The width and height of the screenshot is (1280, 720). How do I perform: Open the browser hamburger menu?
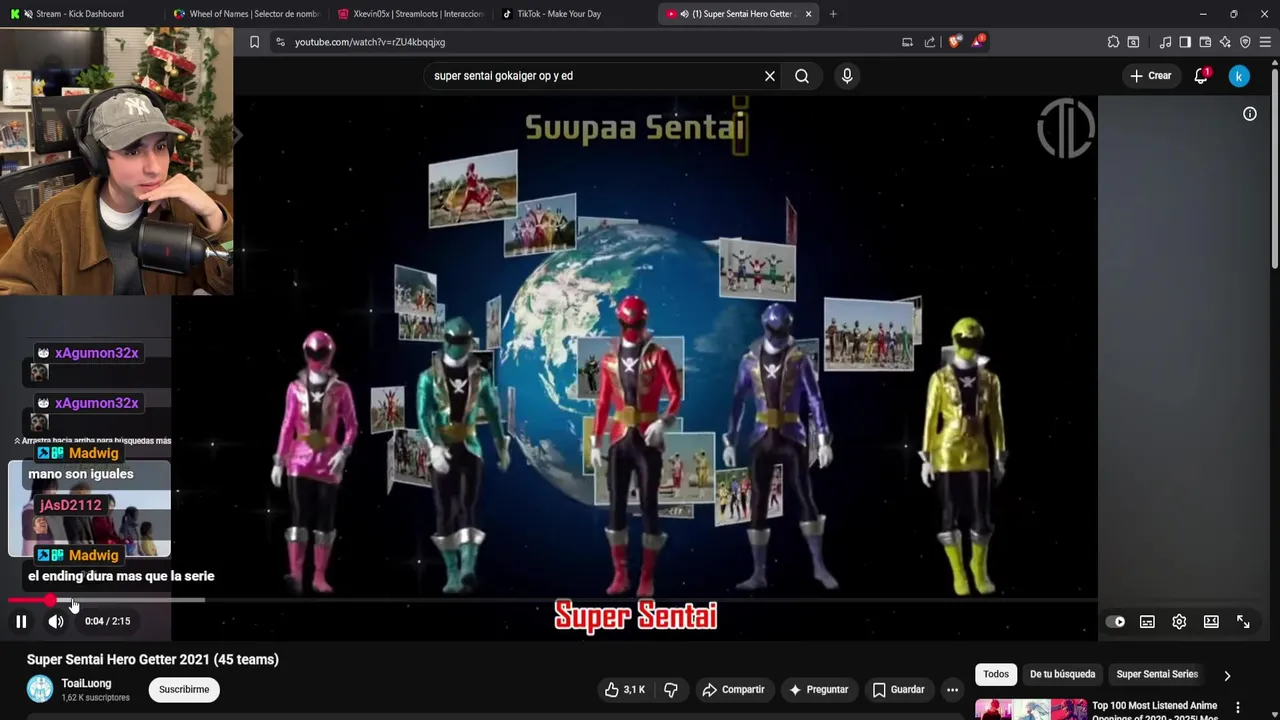click(x=1265, y=42)
